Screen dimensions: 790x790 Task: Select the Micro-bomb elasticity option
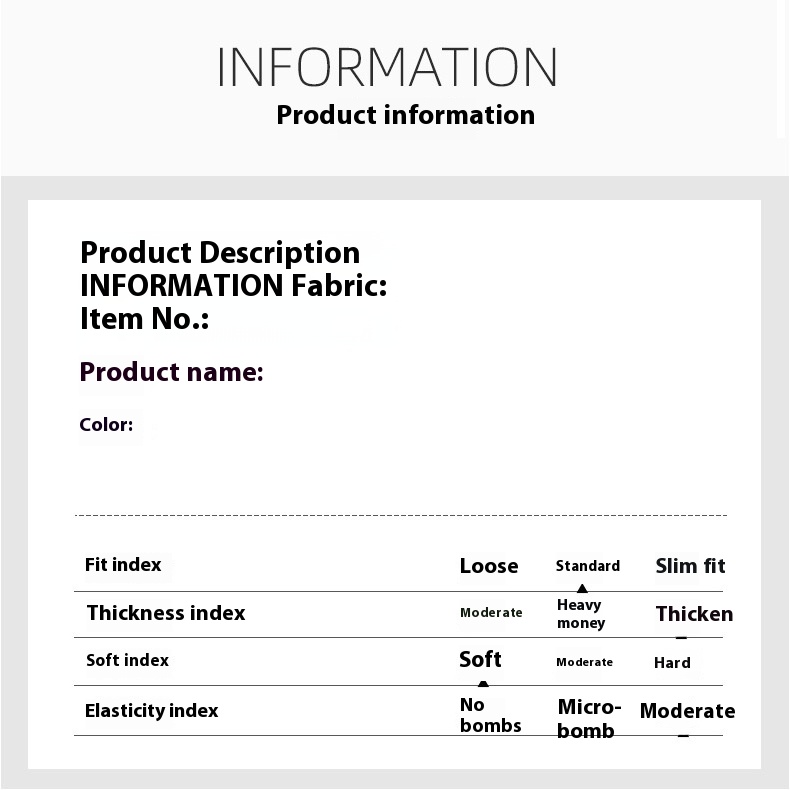point(589,719)
